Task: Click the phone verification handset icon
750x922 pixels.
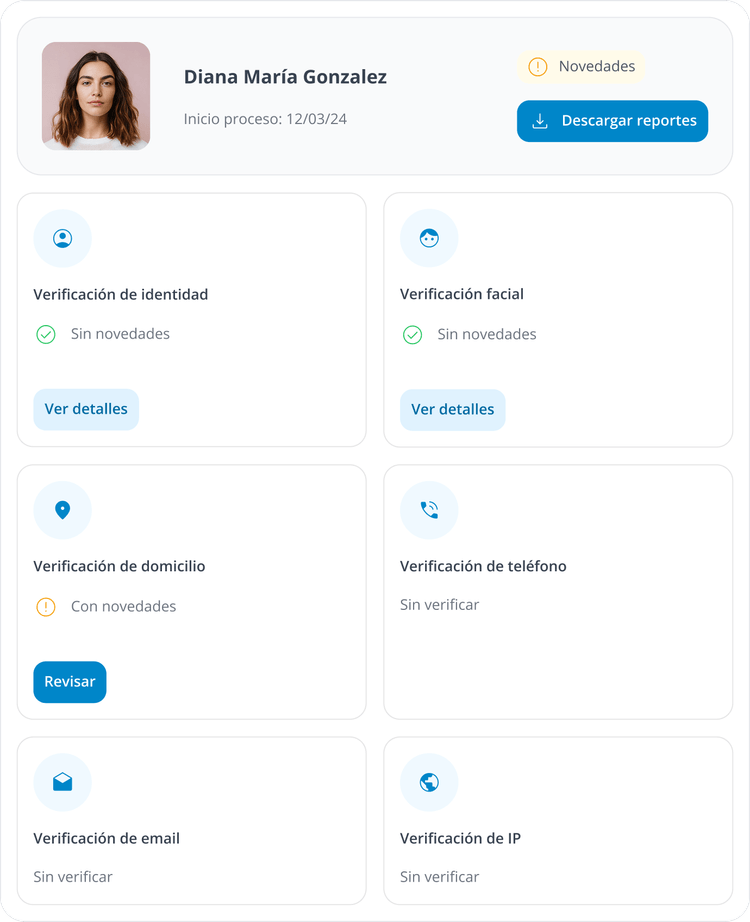Action: [429, 510]
